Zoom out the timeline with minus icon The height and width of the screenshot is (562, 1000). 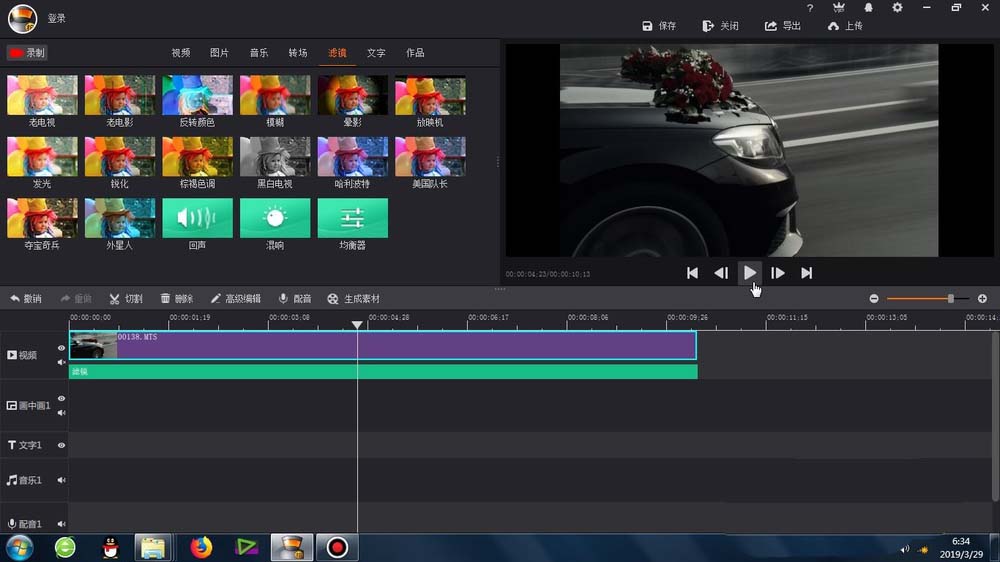tap(874, 299)
